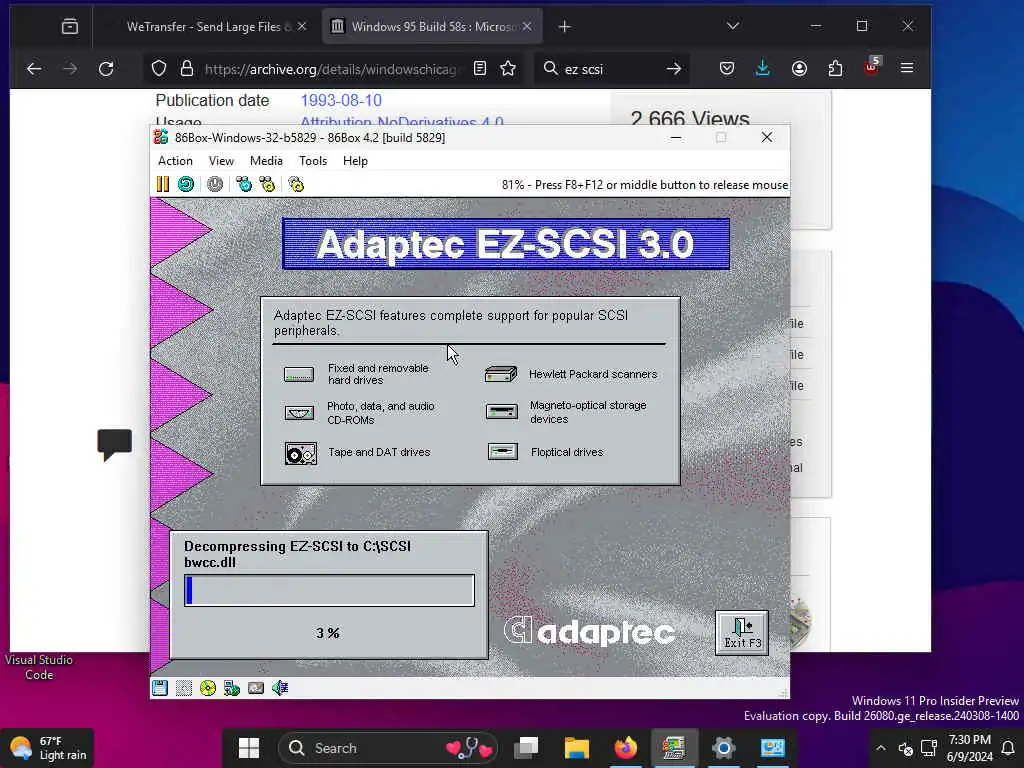Image resolution: width=1024 pixels, height=768 pixels.
Task: Click the hard disk status icon beside floppy icon
Action: tap(184, 688)
